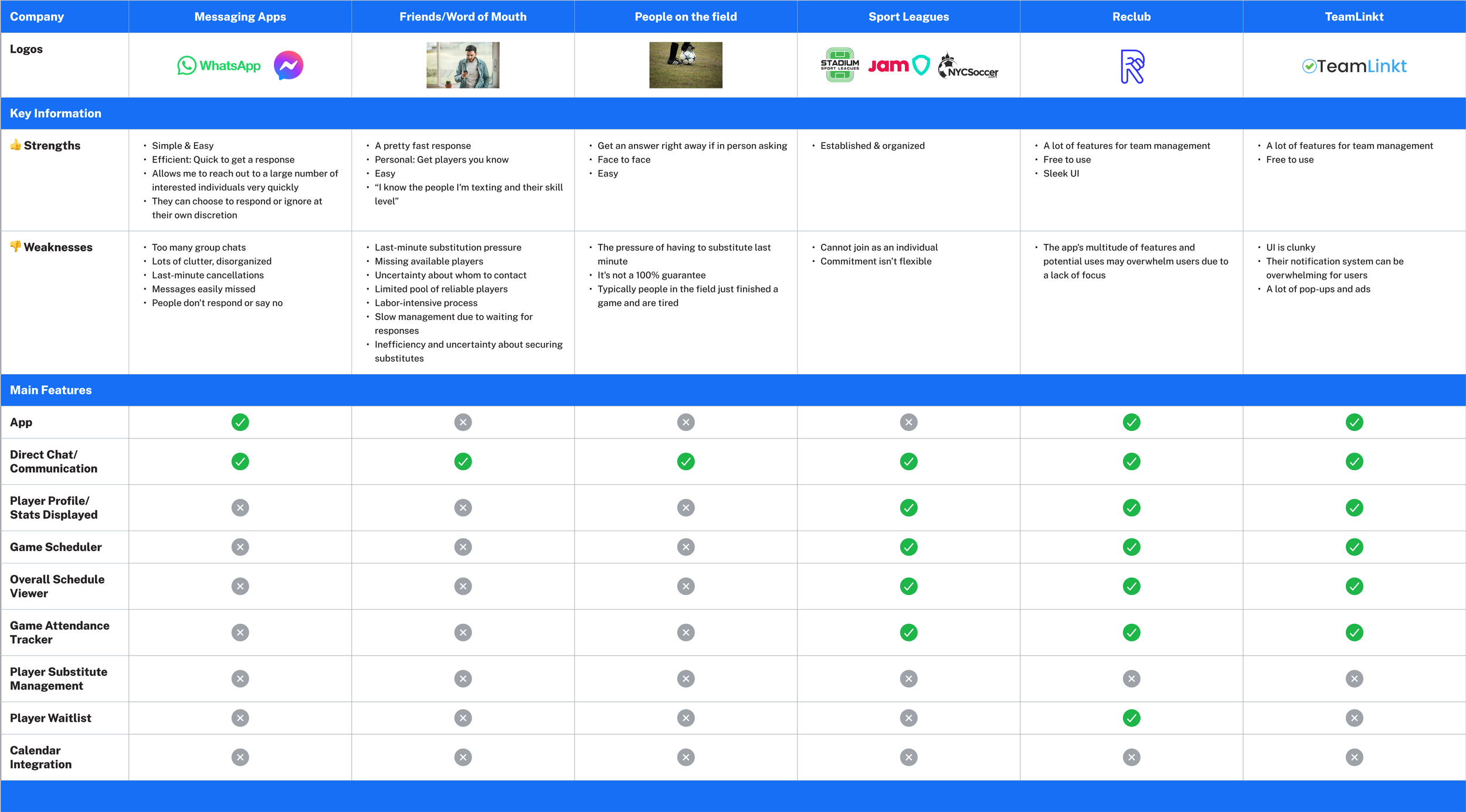Click TeamLinkt's grey X for Calendar Integration

pos(1354,757)
